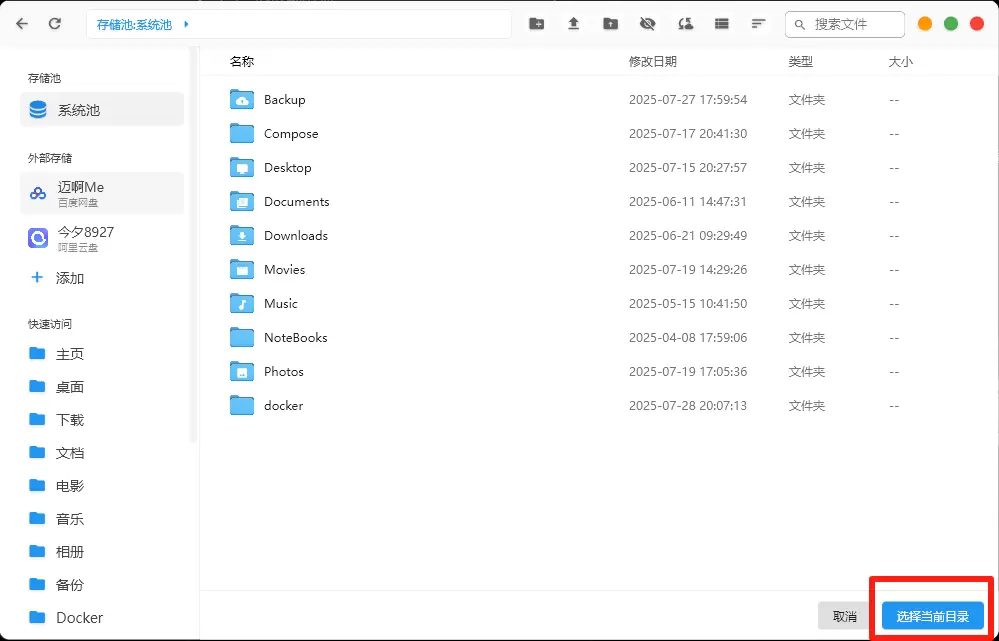Image resolution: width=999 pixels, height=641 pixels.
Task: Click the docker folder icon
Action: coord(242,405)
